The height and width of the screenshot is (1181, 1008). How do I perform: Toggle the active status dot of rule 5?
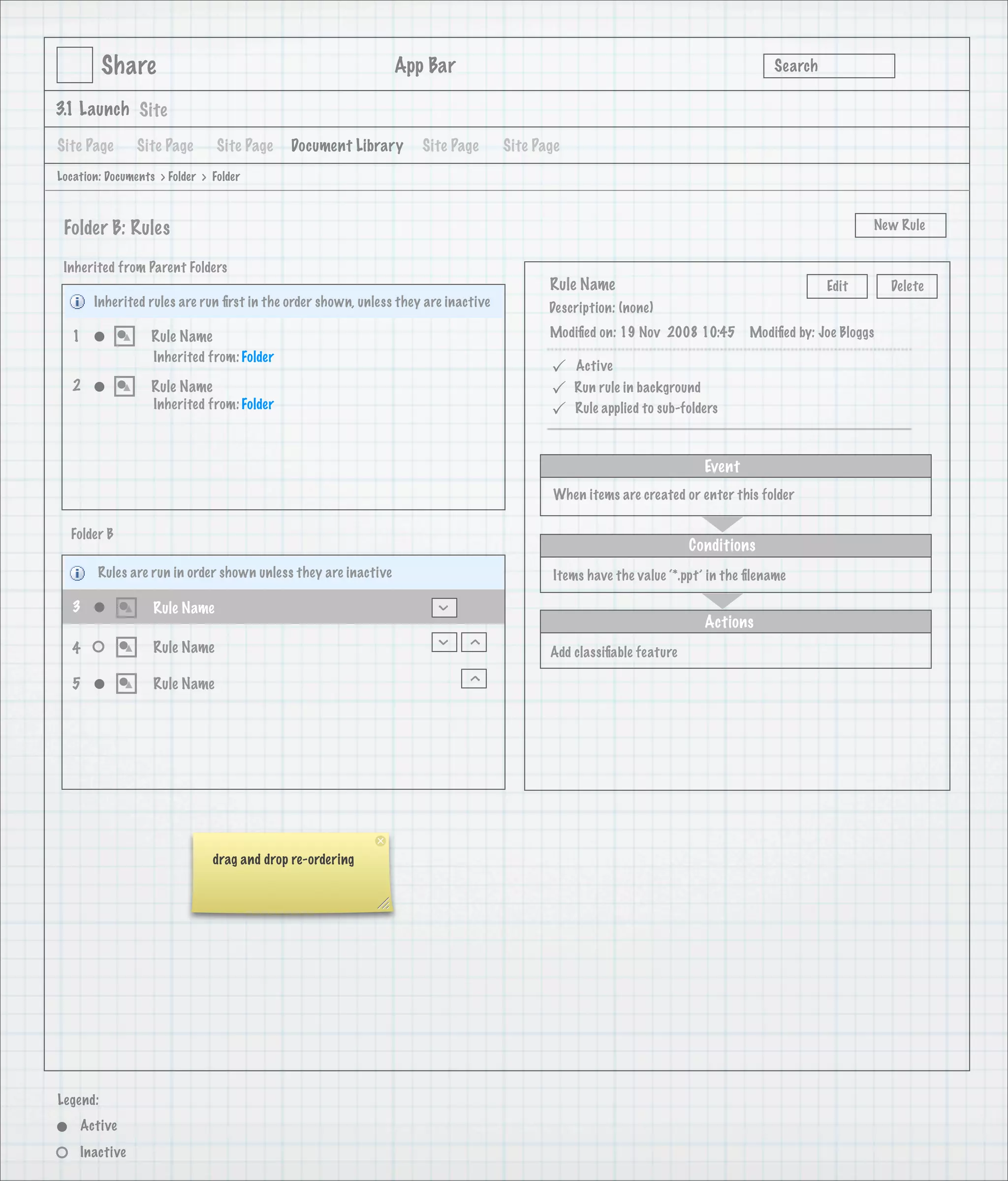[x=99, y=684]
